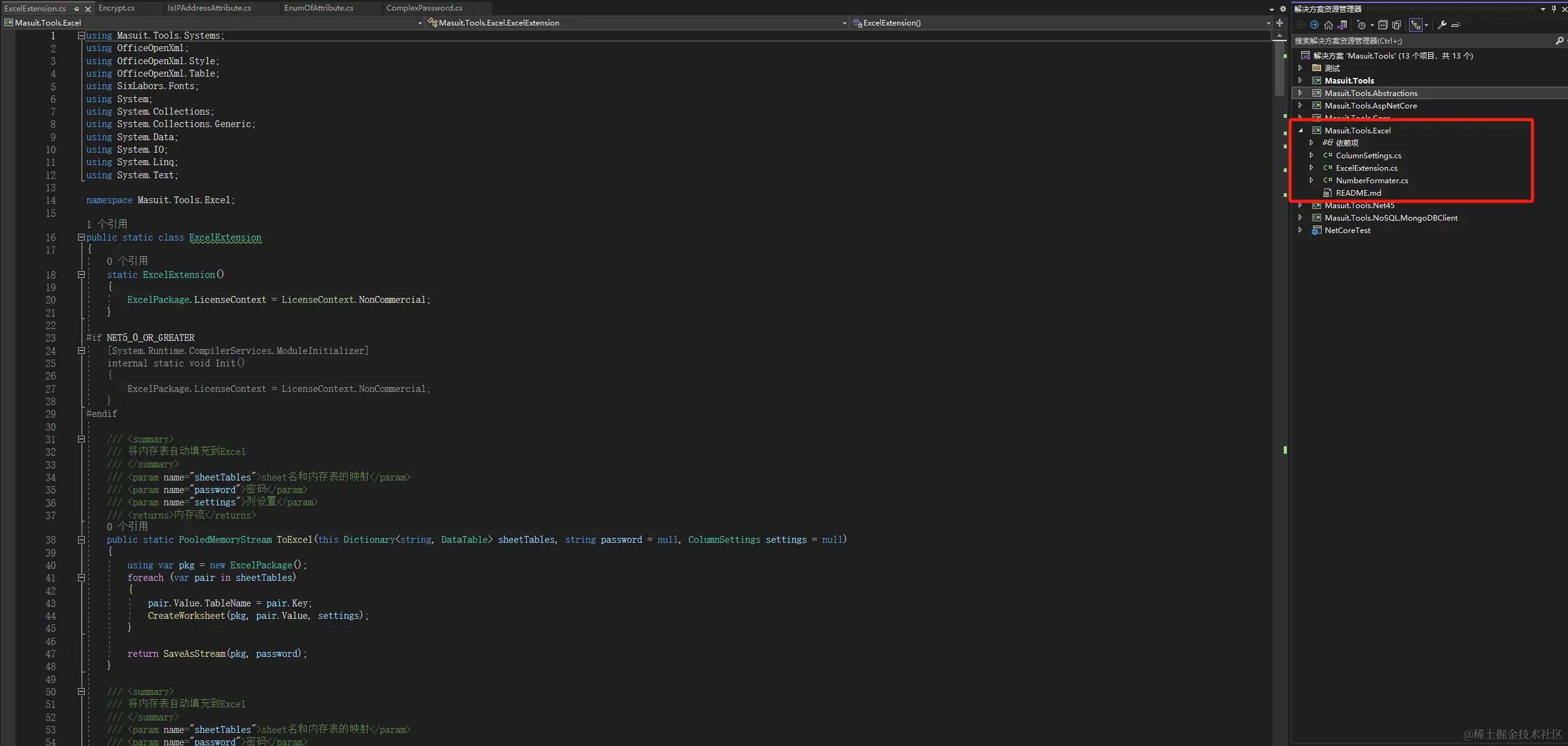Switch to the Encrypt.cs tab
The image size is (1568, 746).
tap(117, 8)
